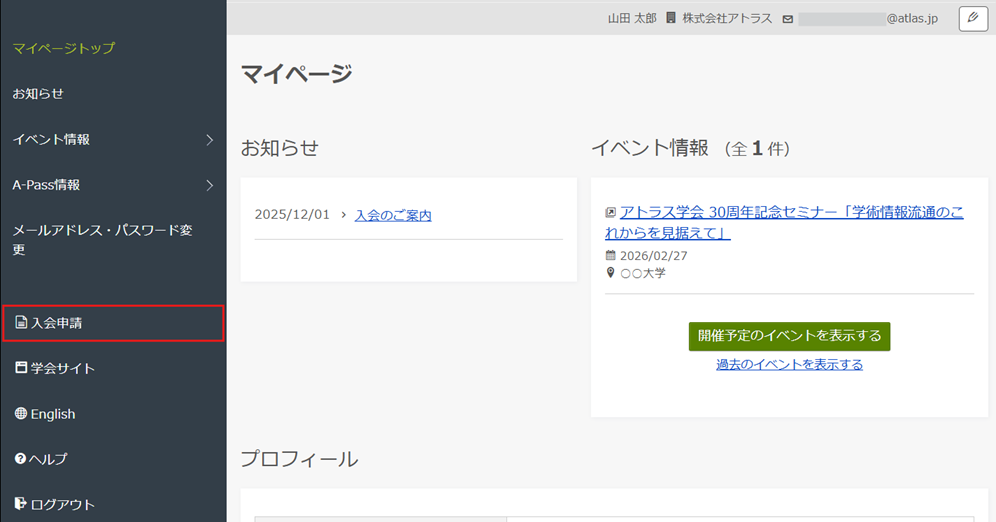Open the アトラス学会 30周年記念セミナー event link
This screenshot has width=996, height=522.
pos(784,222)
